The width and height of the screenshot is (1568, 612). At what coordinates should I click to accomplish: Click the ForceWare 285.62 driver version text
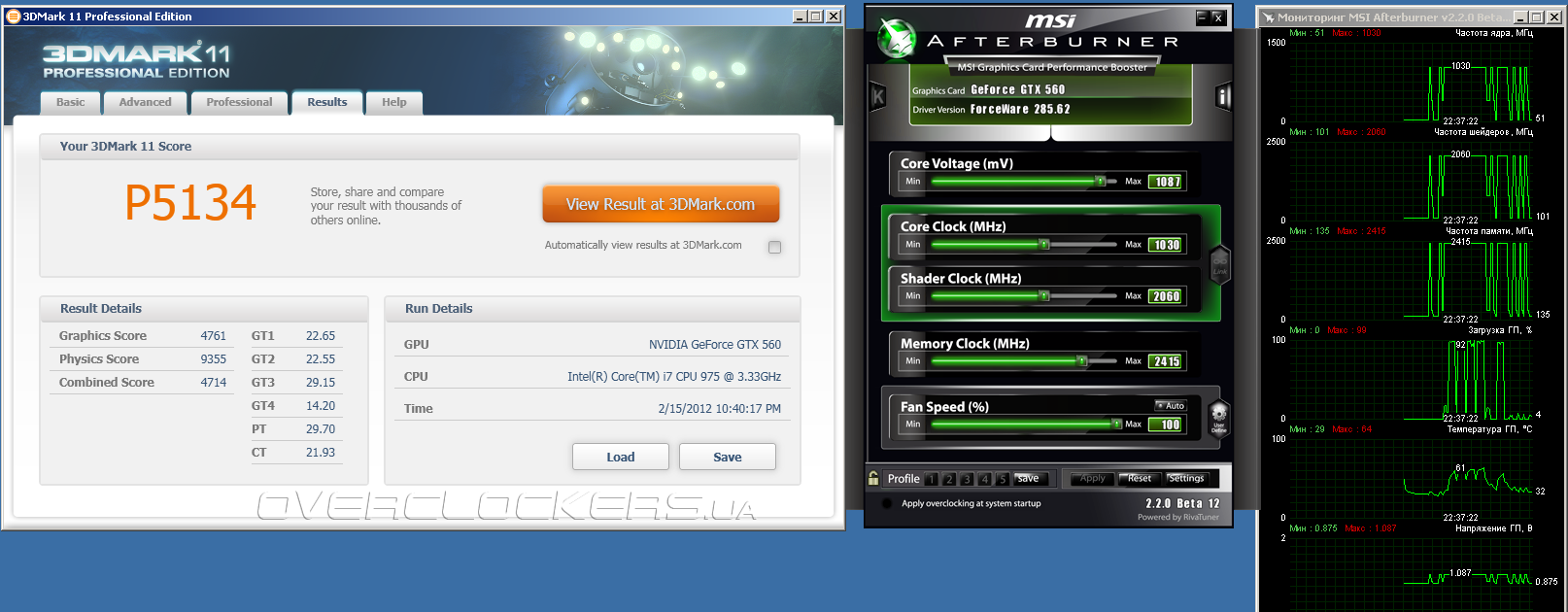(1020, 110)
